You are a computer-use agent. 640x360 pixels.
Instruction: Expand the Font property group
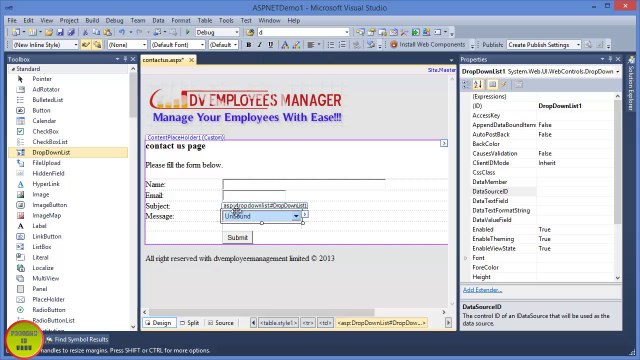tap(465, 258)
